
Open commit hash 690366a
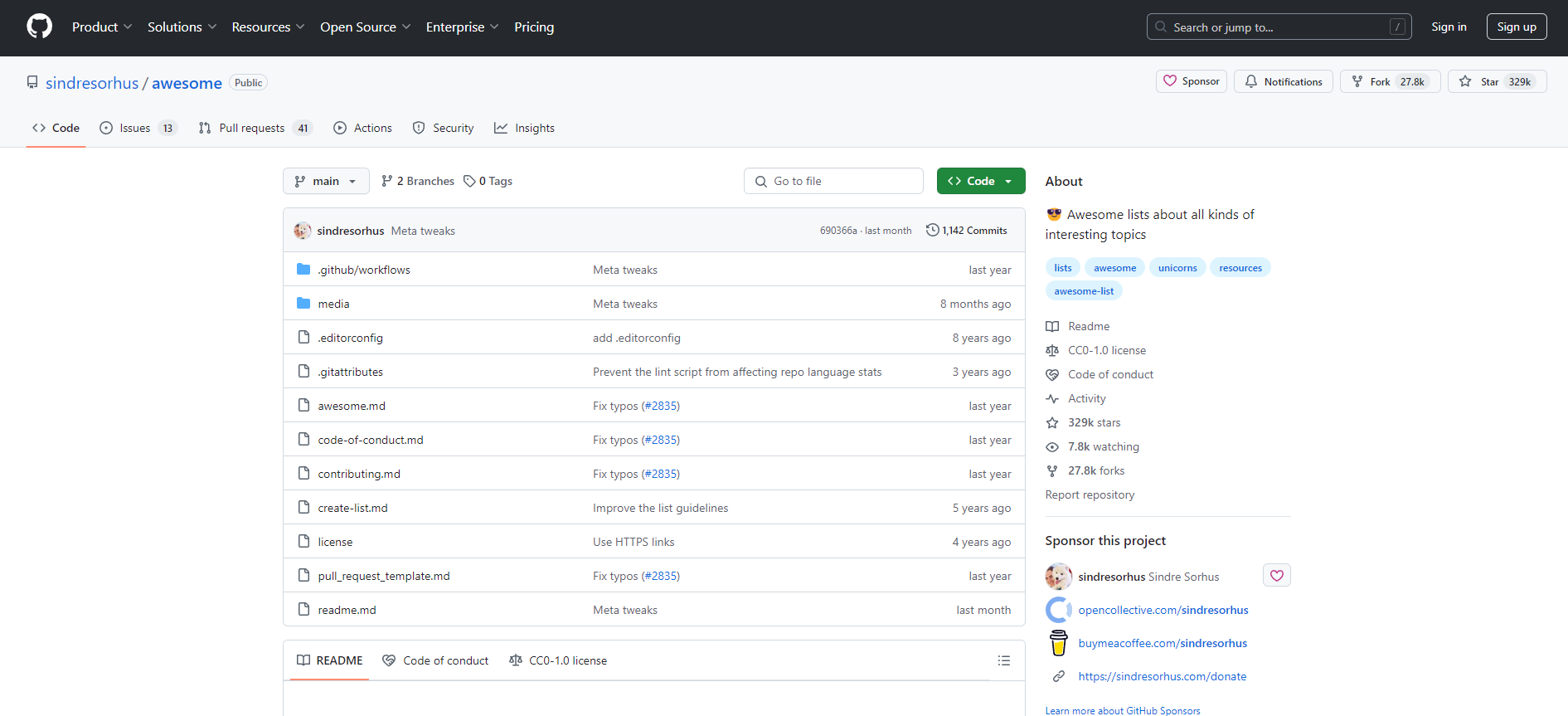(x=838, y=231)
